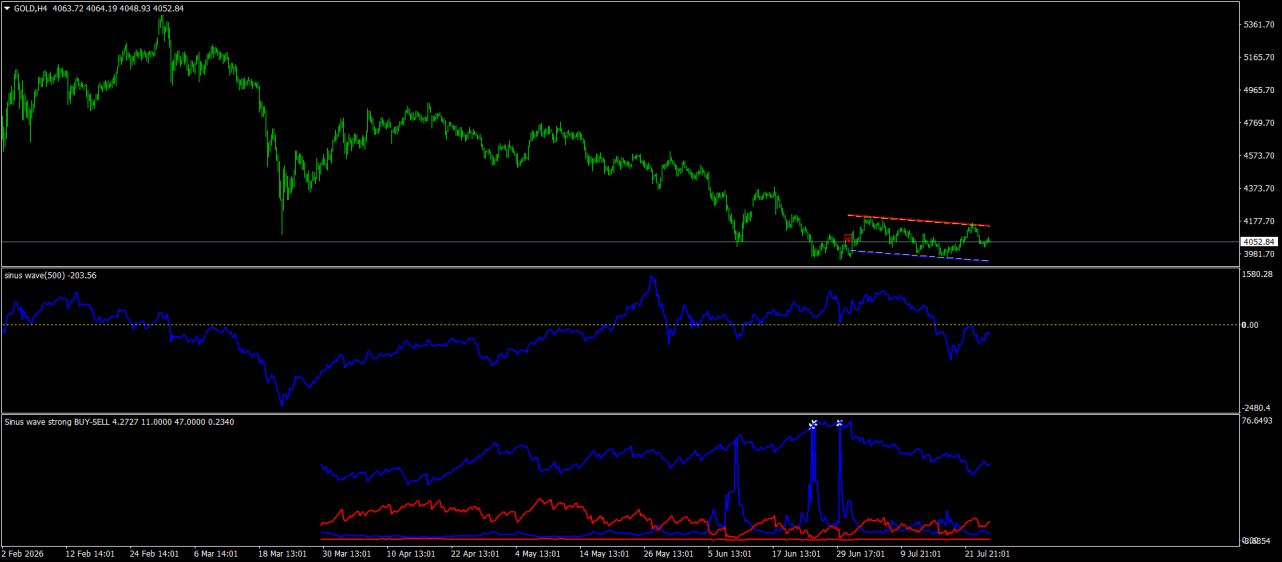
Task: Click the 76.6493 indicator scale value
Action: [x=1258, y=421]
